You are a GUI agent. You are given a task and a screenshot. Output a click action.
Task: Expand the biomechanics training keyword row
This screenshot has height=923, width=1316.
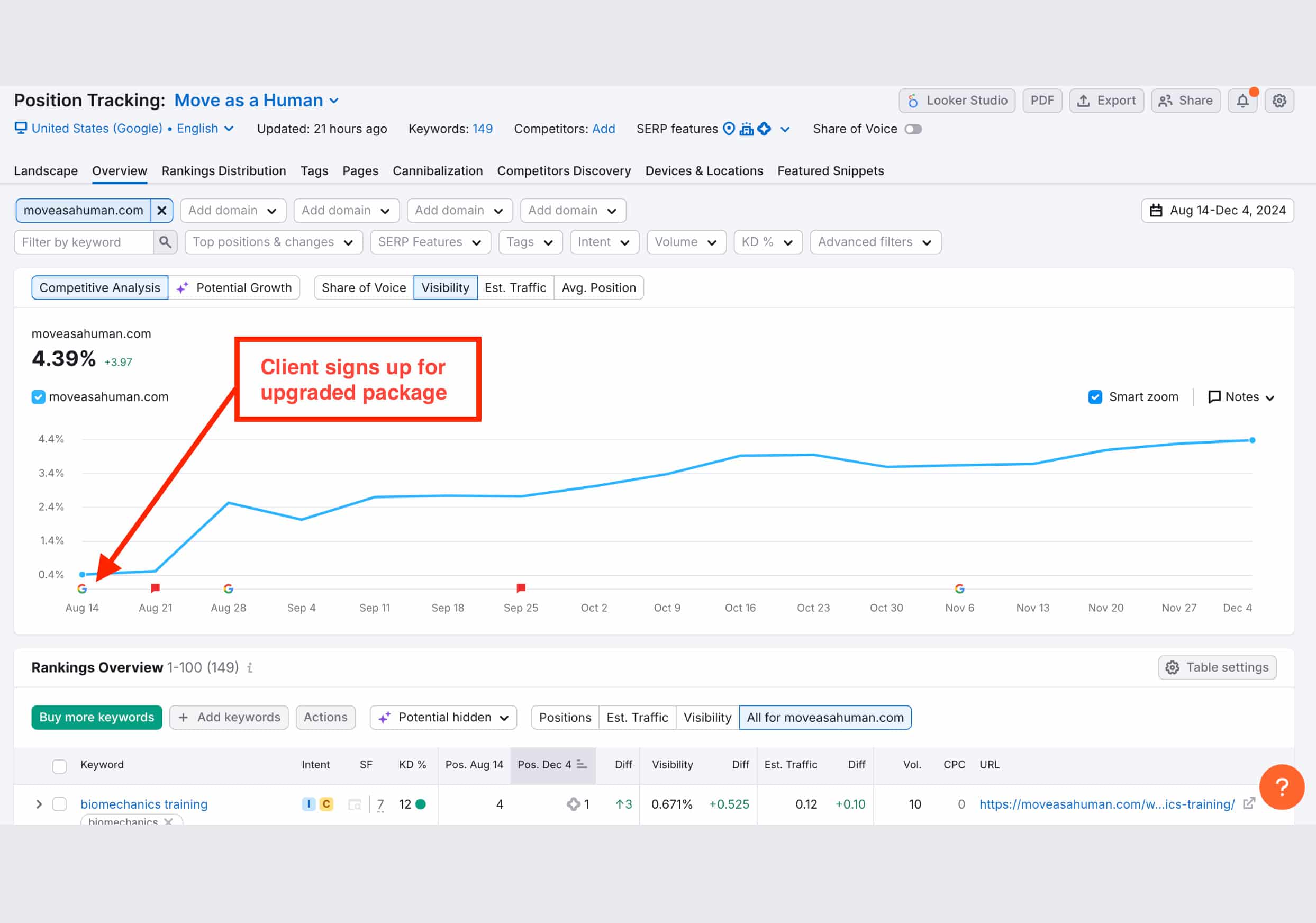coord(39,804)
